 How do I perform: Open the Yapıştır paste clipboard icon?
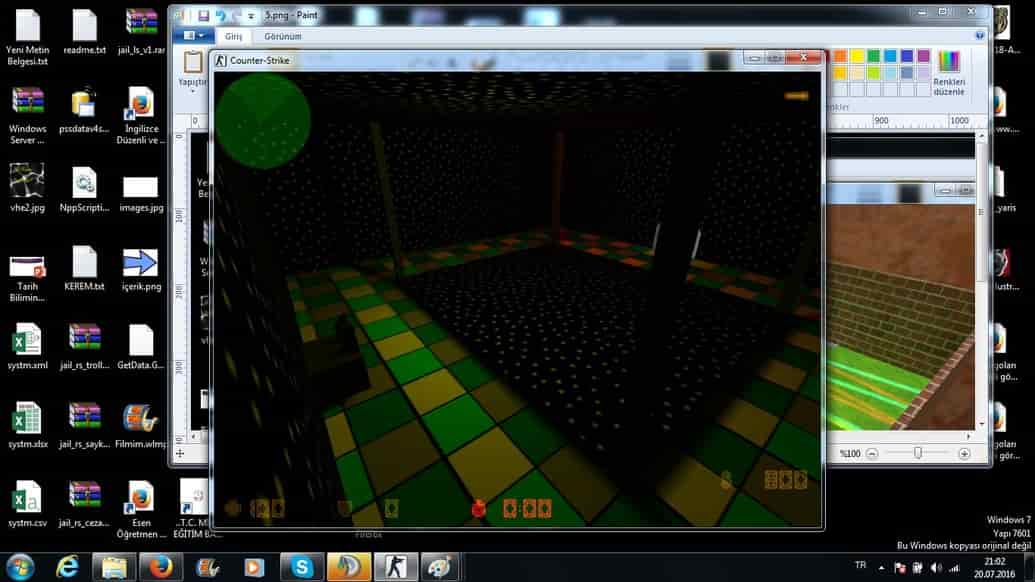(193, 63)
